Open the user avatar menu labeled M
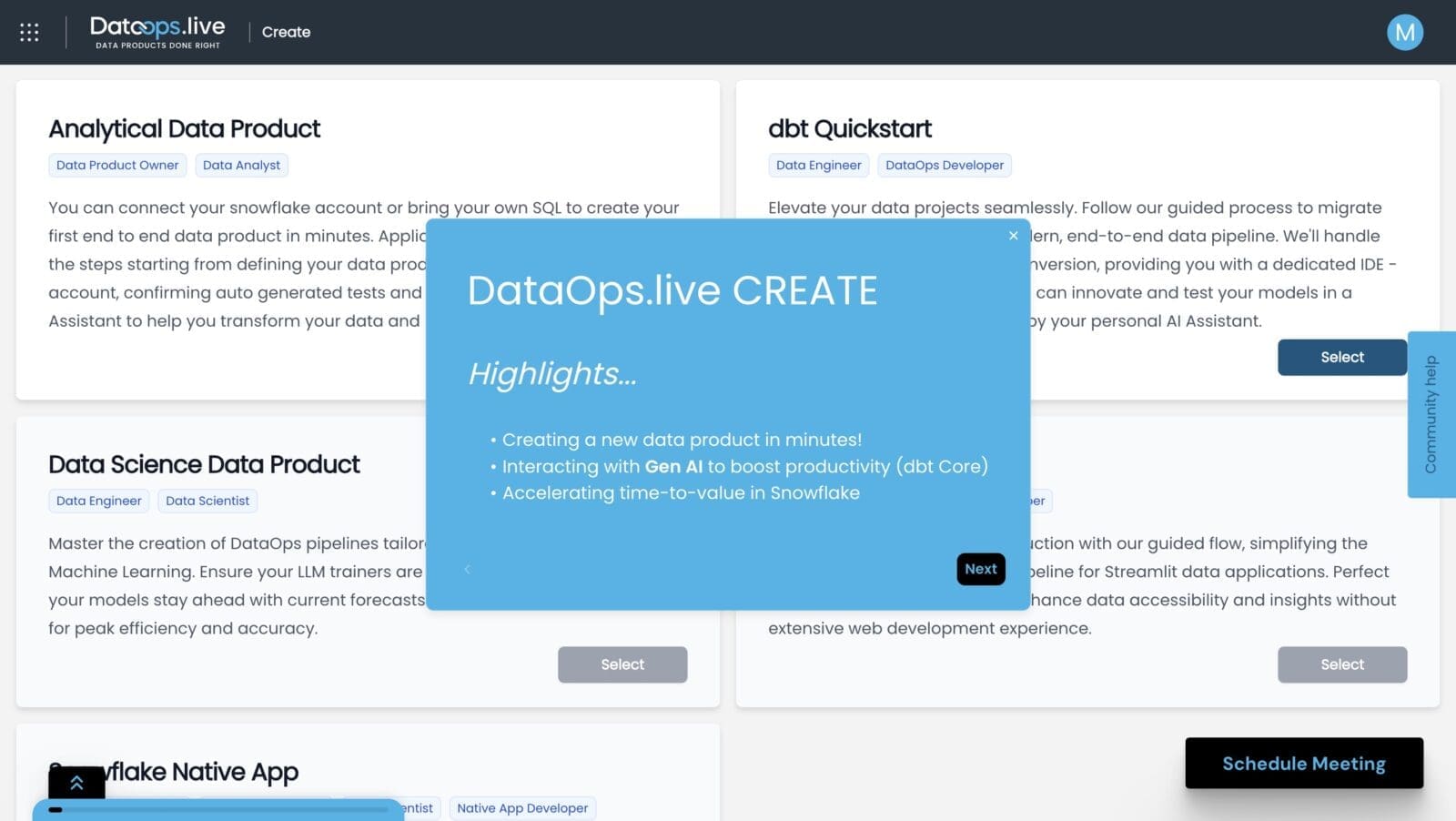 pyautogui.click(x=1404, y=32)
